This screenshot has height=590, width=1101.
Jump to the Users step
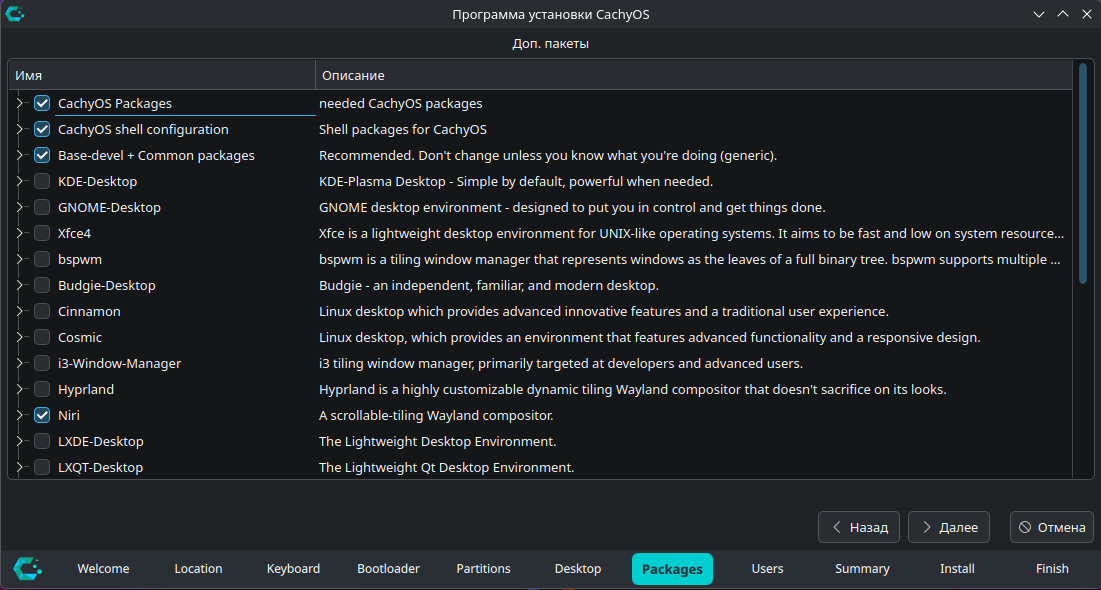[x=767, y=569]
